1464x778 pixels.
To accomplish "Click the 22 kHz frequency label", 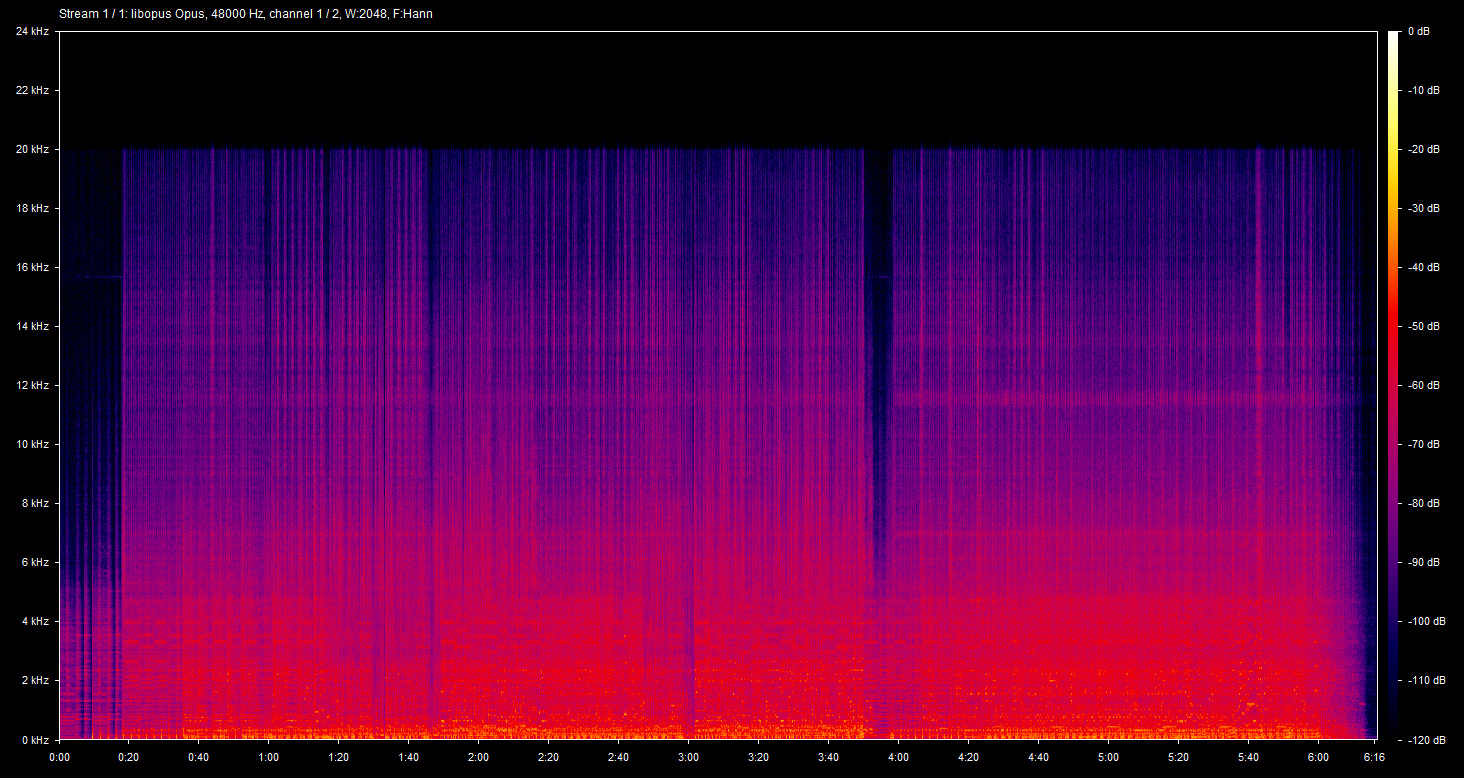I will pos(31,90).
